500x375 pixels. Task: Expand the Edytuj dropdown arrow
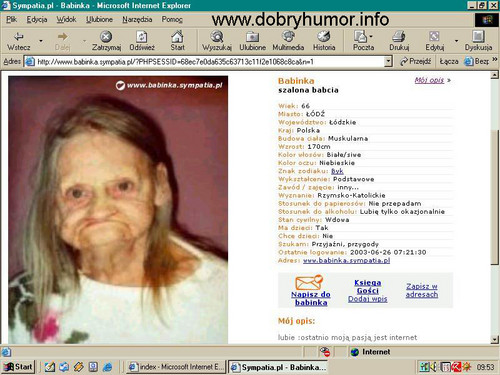tap(456, 41)
